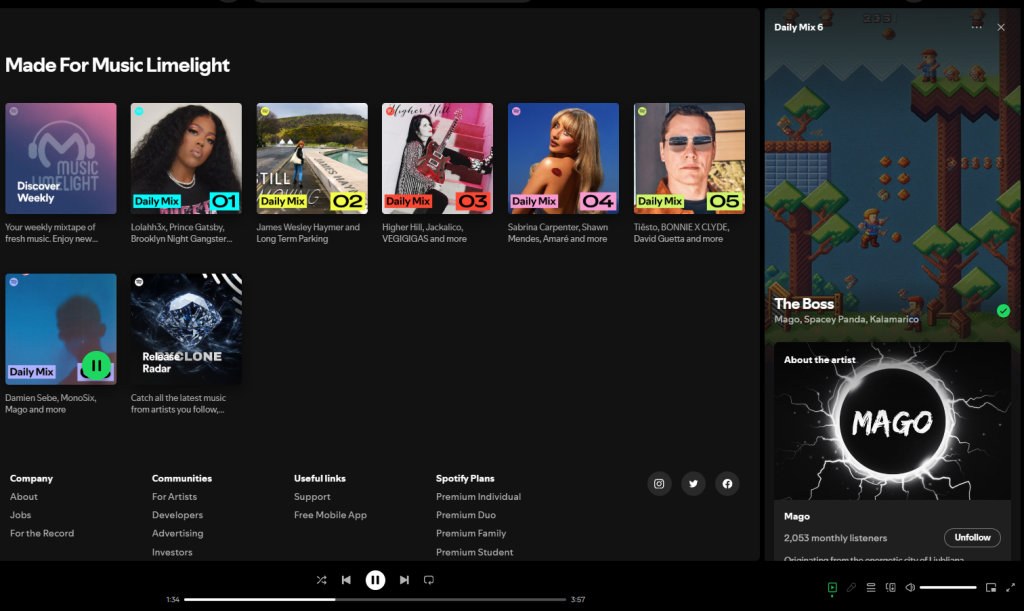The height and width of the screenshot is (611, 1024).
Task: Open Premium Family plan link
Action: pyautogui.click(x=471, y=533)
